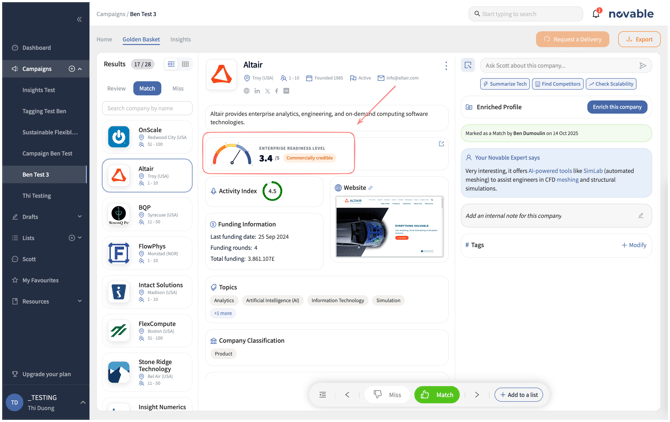Screen dimensions: 670x422
Task: Send the question to Scott
Action: [642, 66]
